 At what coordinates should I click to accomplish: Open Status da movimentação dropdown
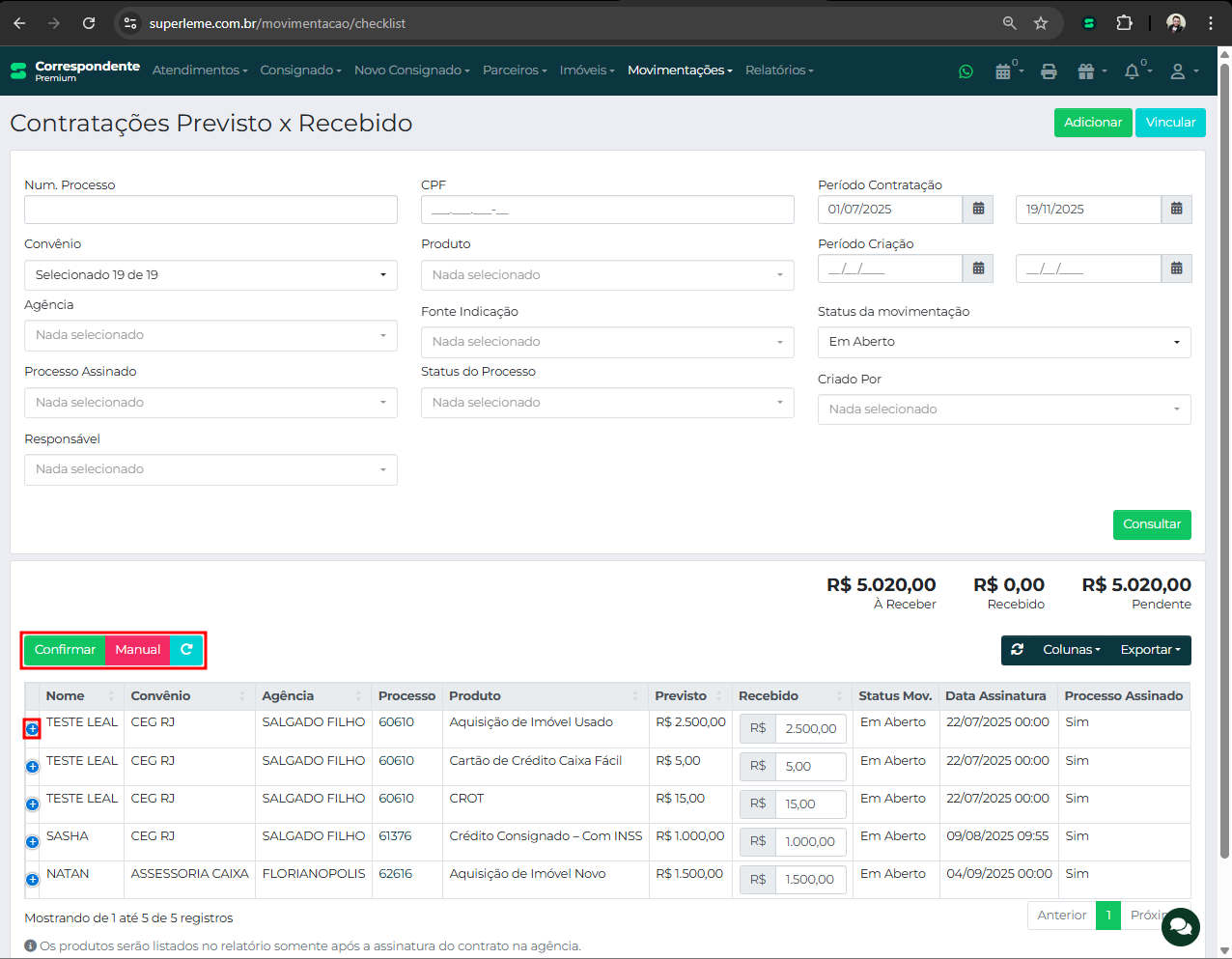pos(1003,342)
